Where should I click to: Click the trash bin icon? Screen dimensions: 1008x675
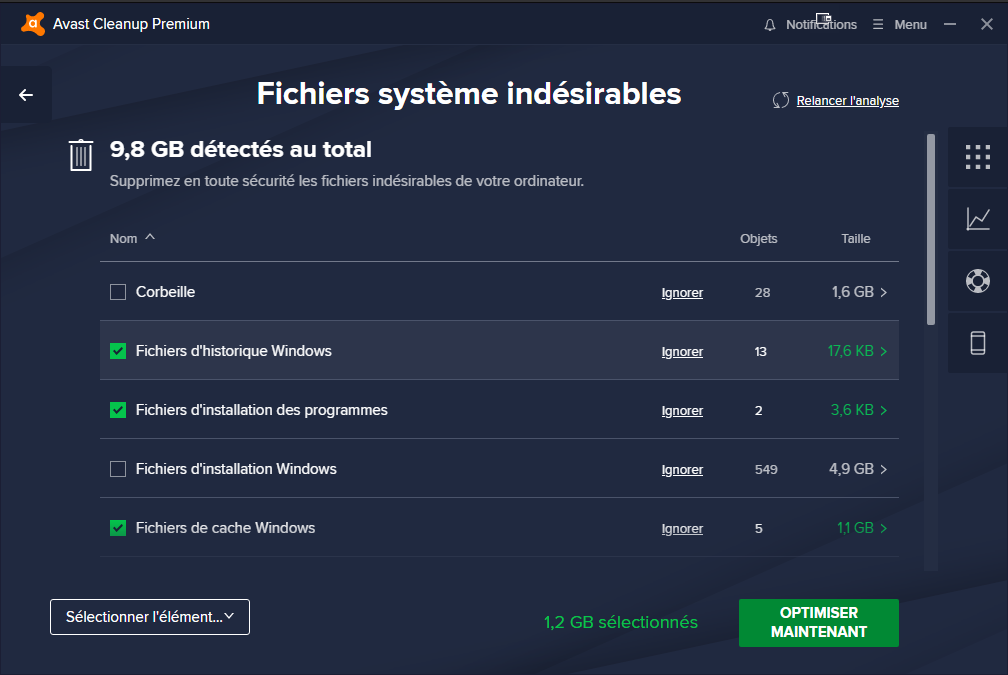(81, 155)
